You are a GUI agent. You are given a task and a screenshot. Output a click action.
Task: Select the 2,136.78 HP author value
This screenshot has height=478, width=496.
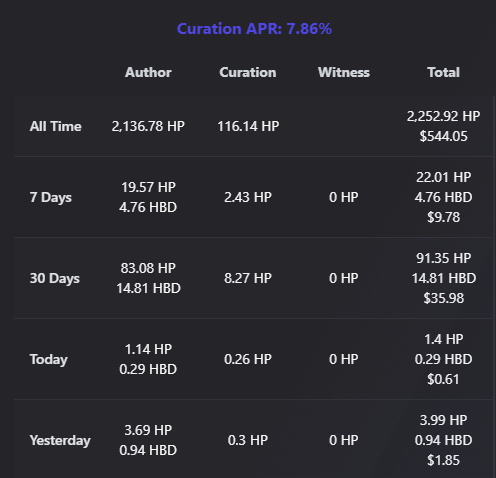coord(148,126)
